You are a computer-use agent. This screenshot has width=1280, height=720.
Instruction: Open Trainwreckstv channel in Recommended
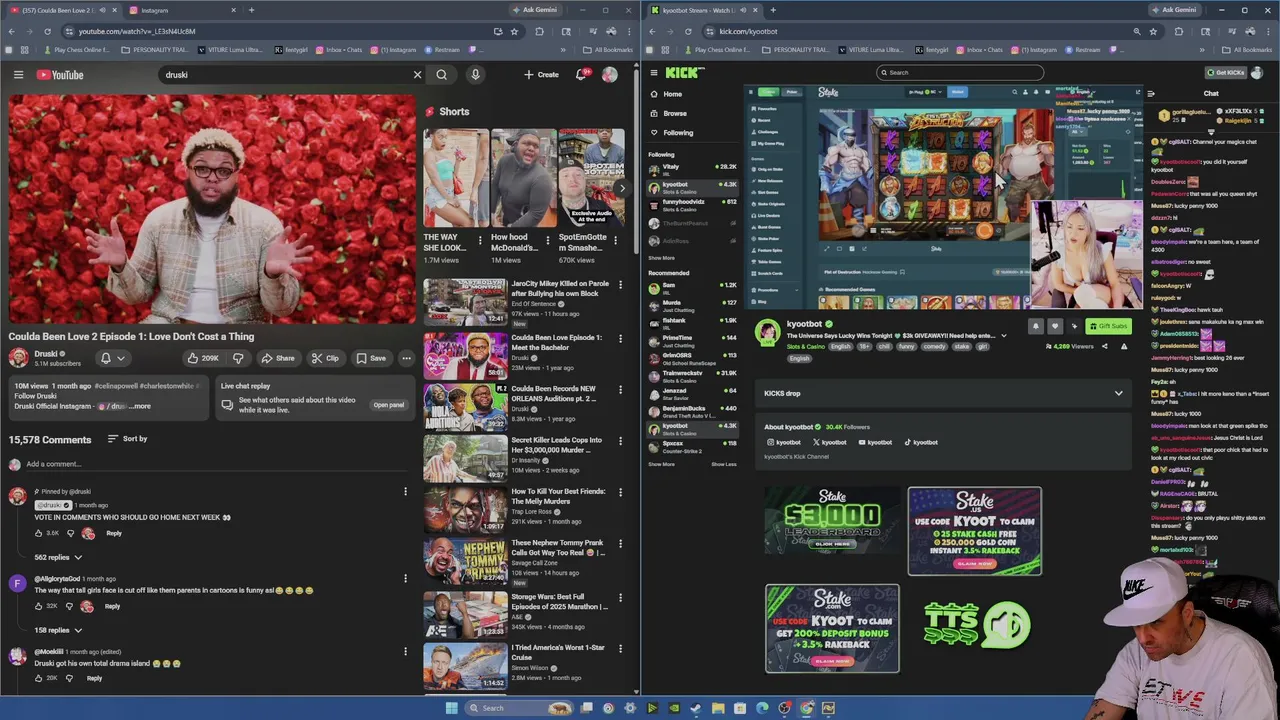tap(692, 375)
